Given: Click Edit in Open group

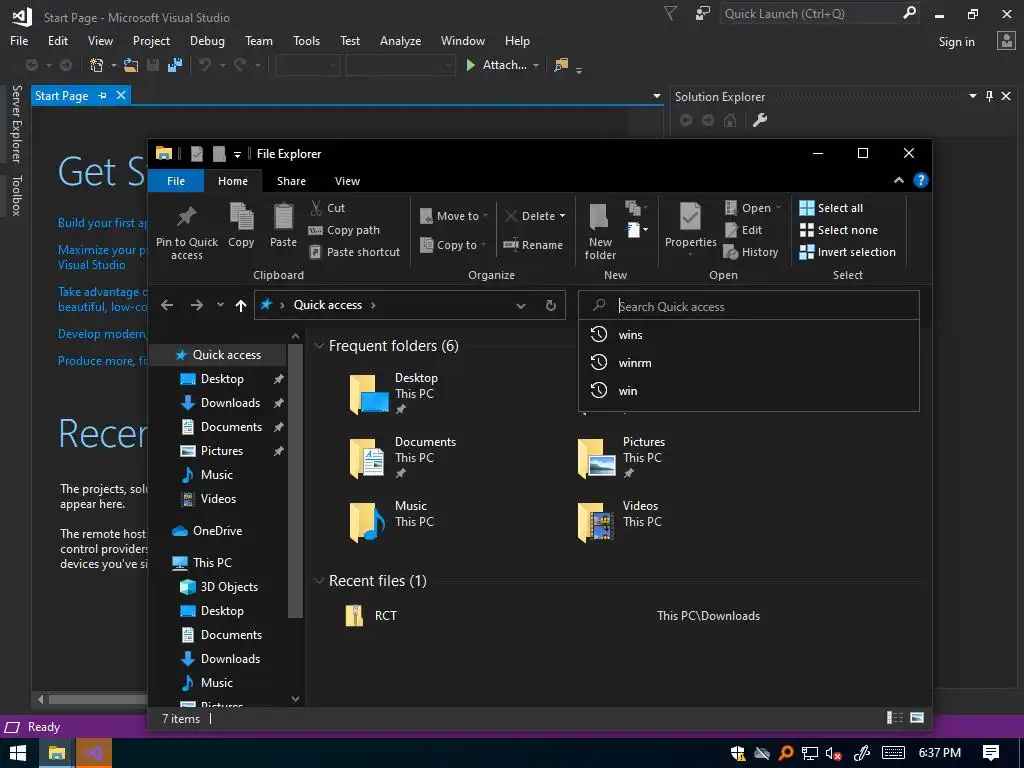Looking at the screenshot, I should click(x=743, y=230).
